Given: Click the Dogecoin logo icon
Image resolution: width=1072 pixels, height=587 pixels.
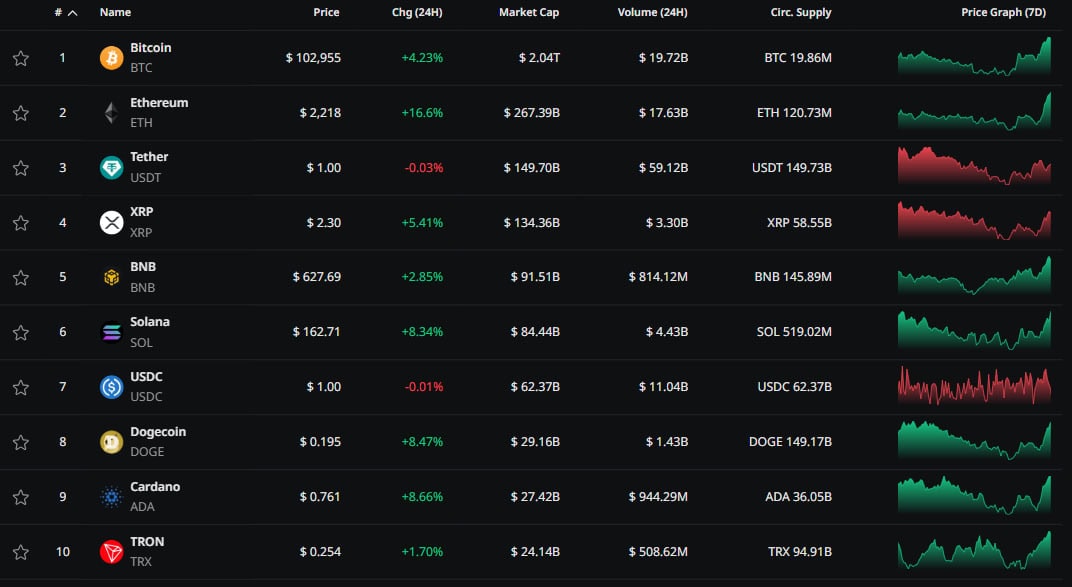Looking at the screenshot, I should click(x=111, y=442).
